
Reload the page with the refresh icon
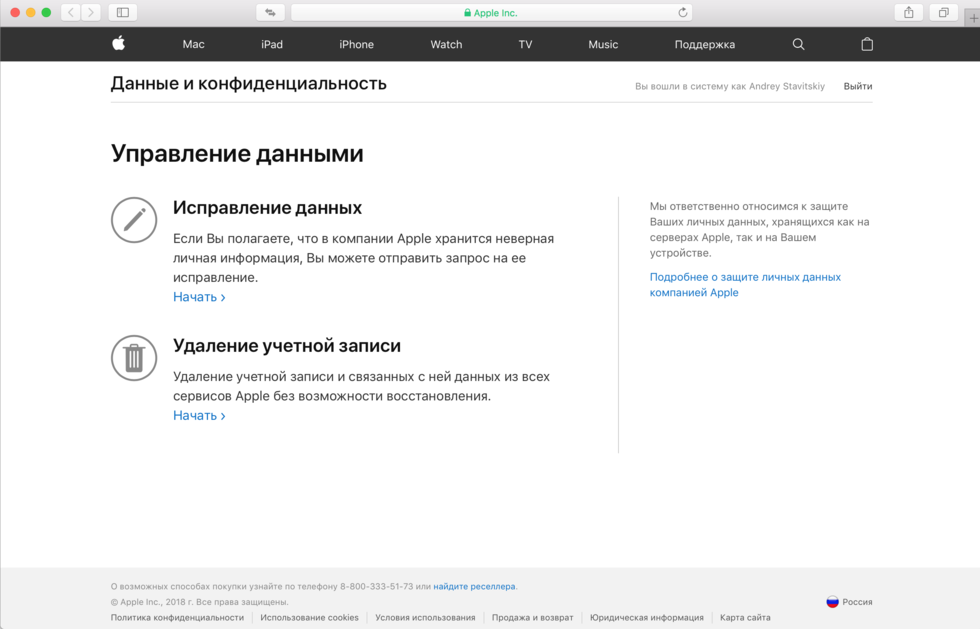pos(682,13)
